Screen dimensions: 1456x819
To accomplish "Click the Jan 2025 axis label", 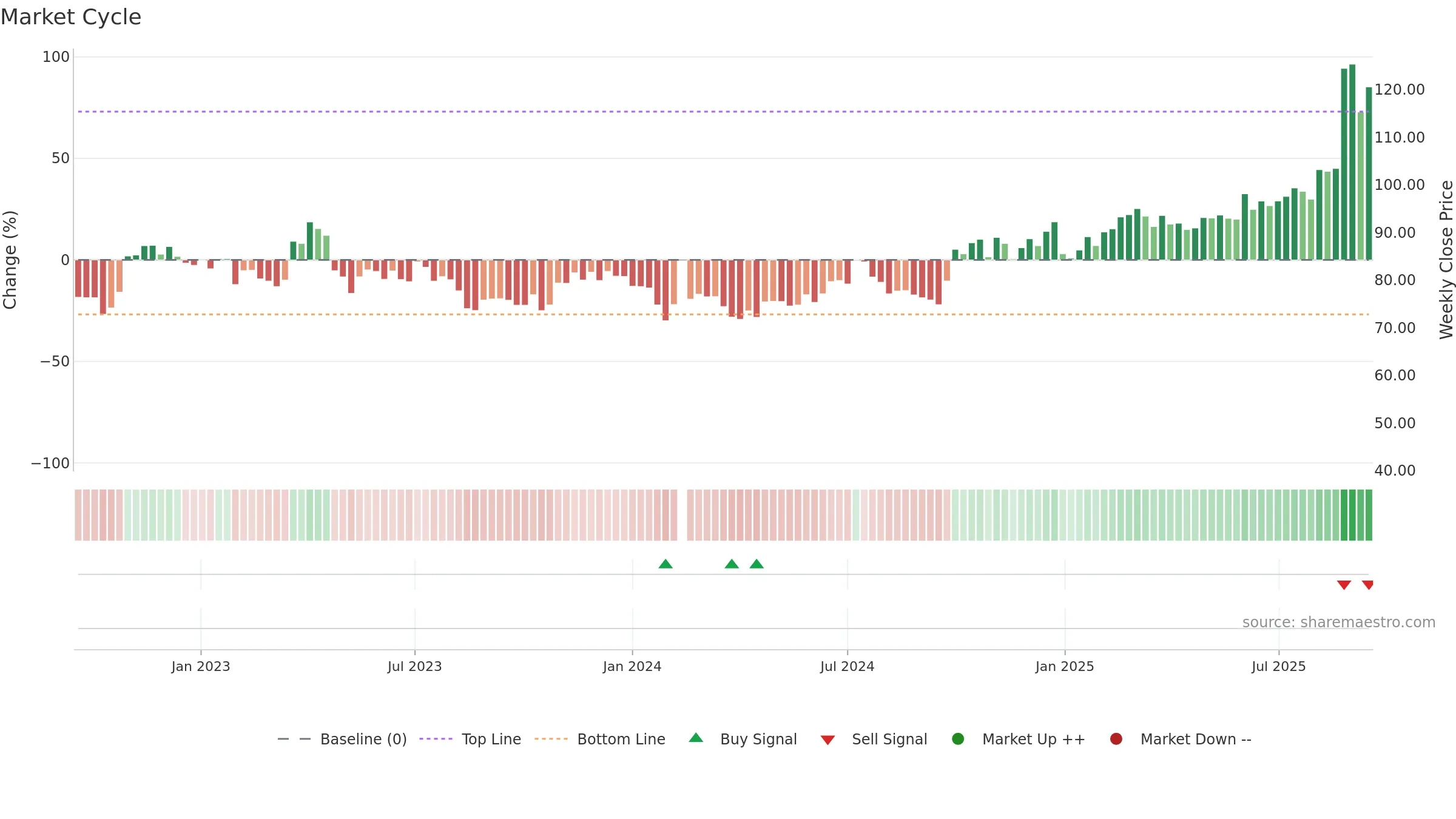I will click(x=1065, y=666).
